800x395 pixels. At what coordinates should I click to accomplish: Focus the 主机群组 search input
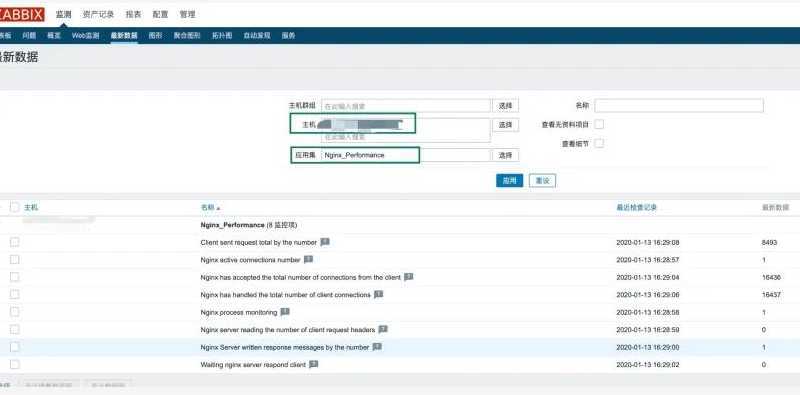coord(406,106)
